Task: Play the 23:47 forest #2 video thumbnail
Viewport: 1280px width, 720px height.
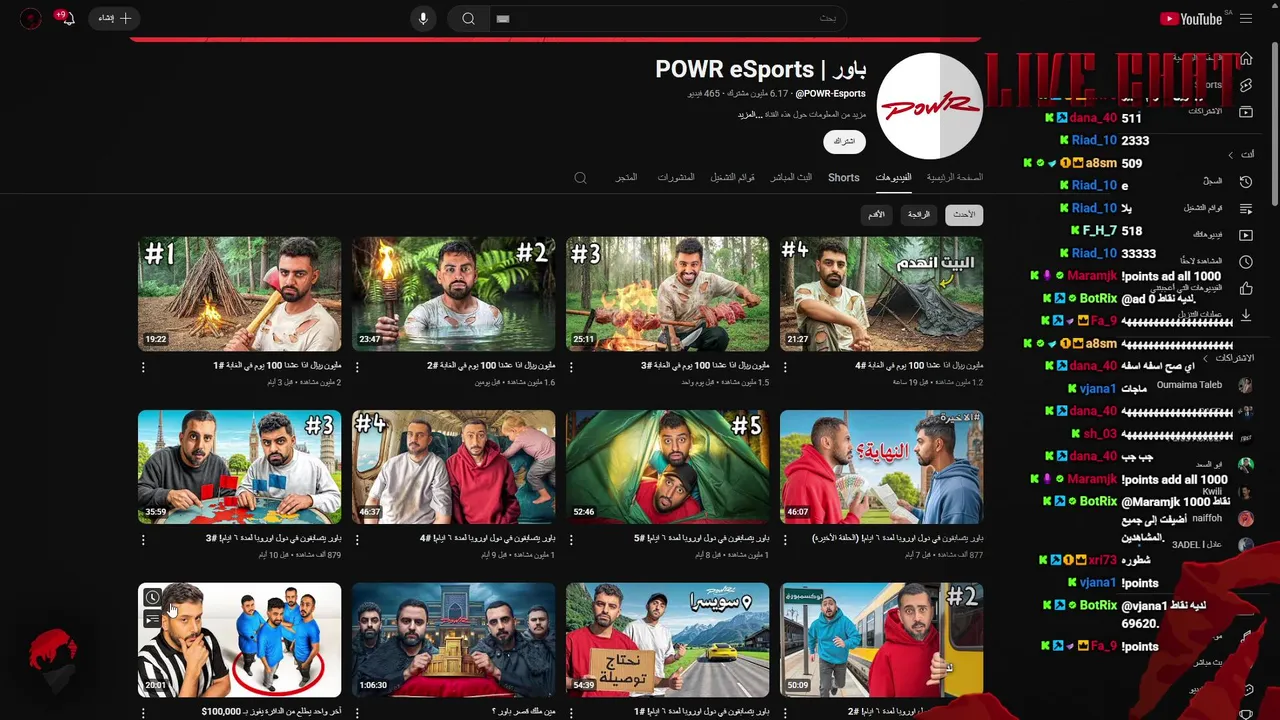Action: point(454,294)
